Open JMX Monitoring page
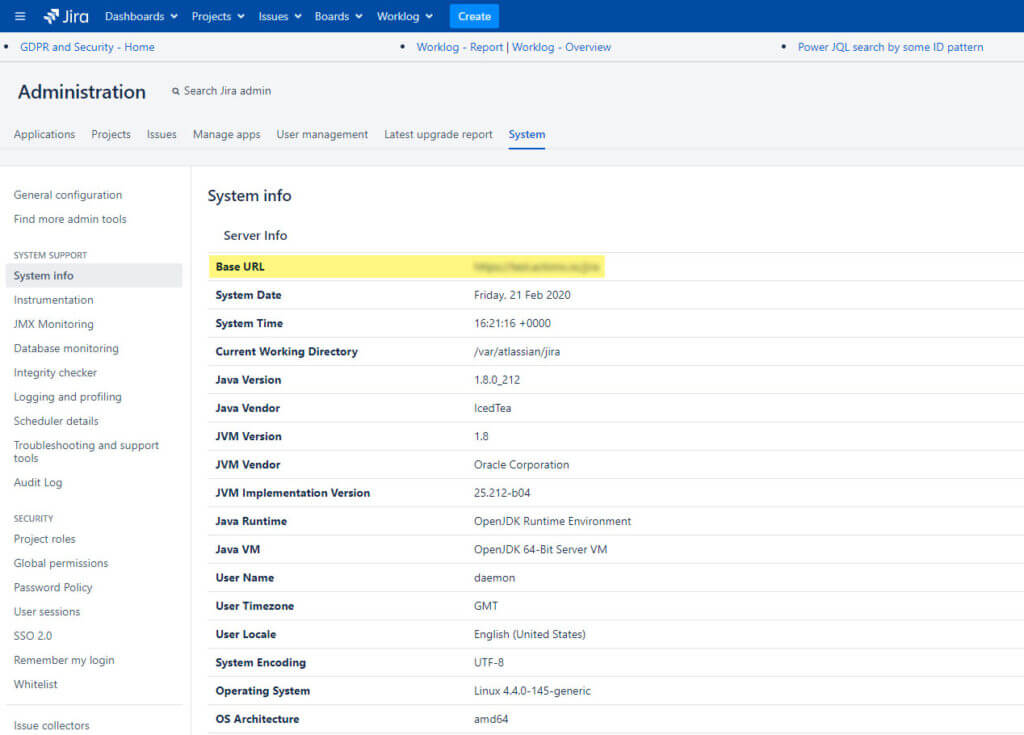Screen dimensions: 1024x735 pyautogui.click(x=54, y=324)
